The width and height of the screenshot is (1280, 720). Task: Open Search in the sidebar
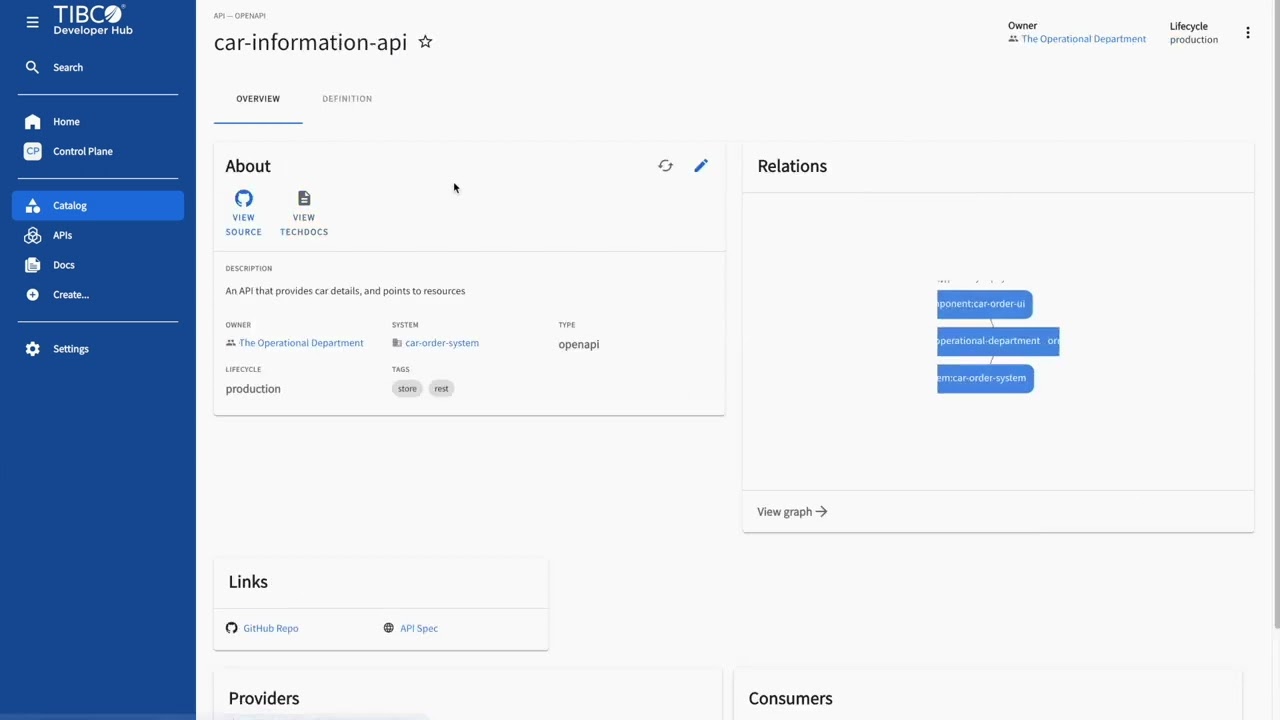click(x=68, y=67)
